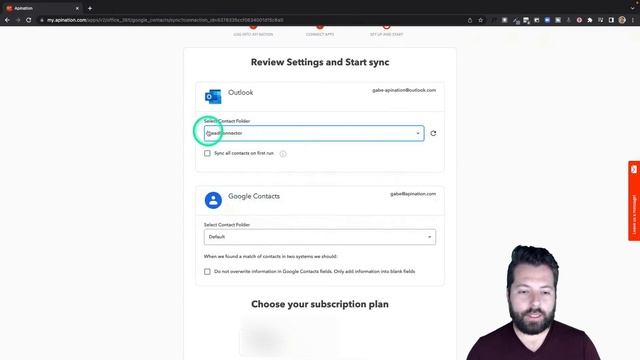Image resolution: width=640 pixels, height=360 pixels.
Task: Open the orange Leave us a message widget
Action: pos(634,200)
